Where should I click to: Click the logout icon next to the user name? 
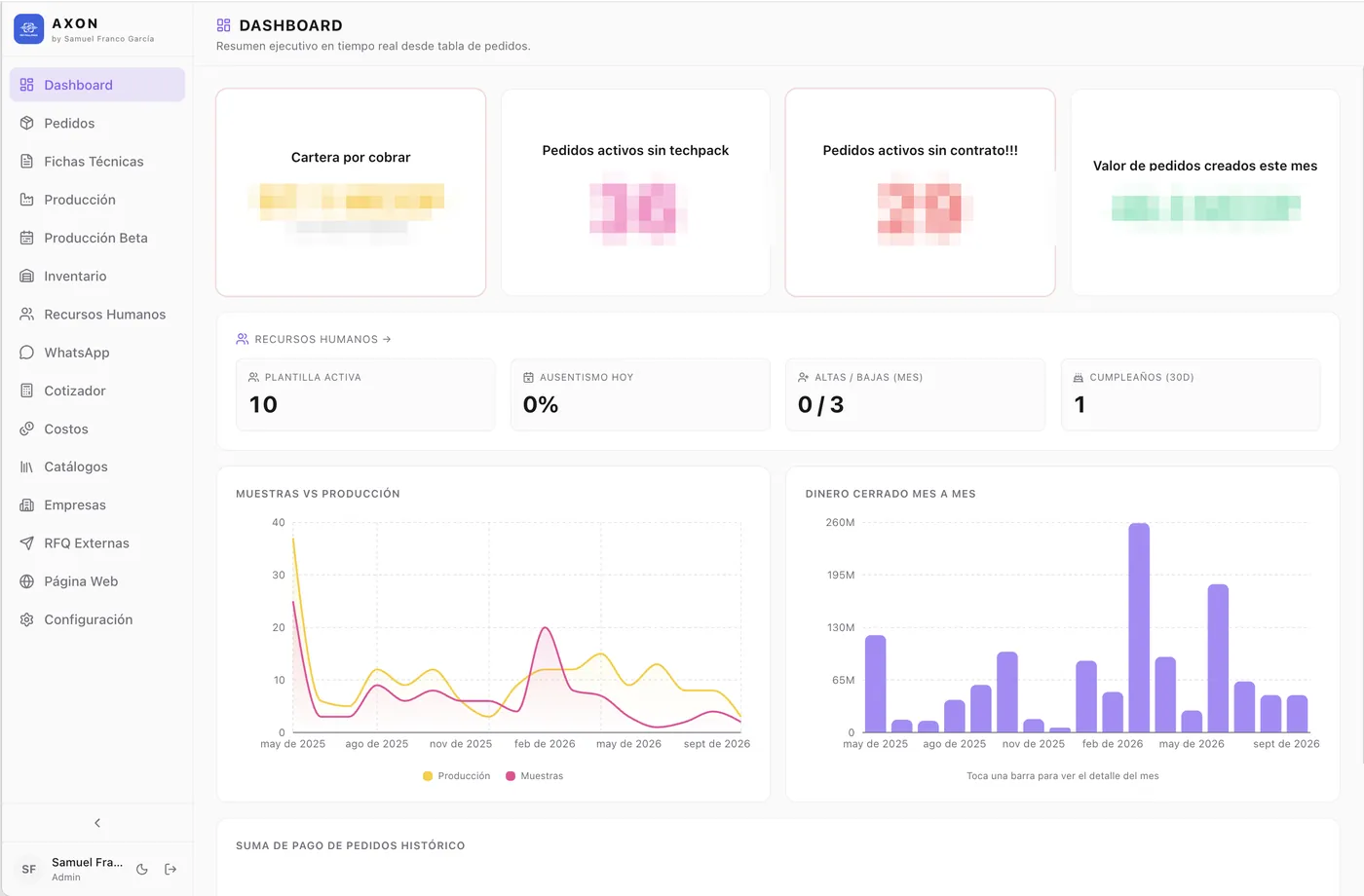coord(170,869)
